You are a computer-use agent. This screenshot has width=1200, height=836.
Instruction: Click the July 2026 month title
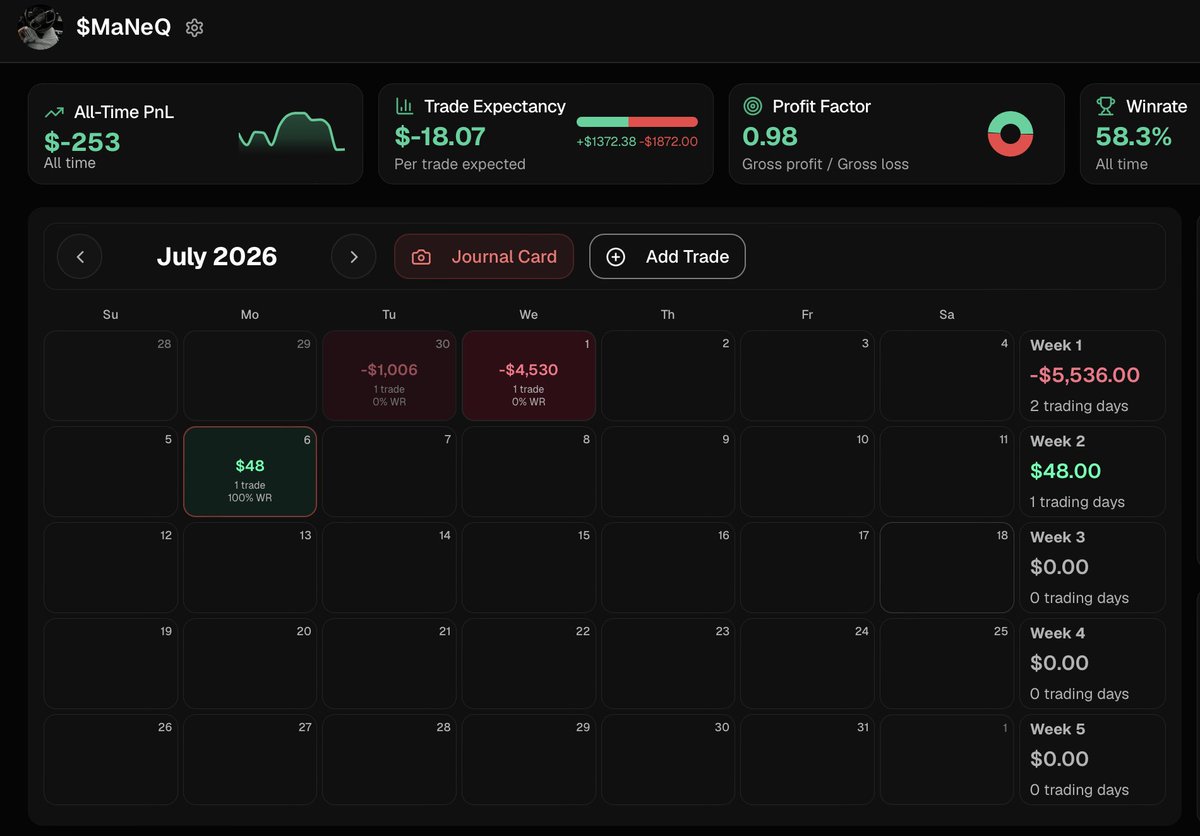[217, 257]
